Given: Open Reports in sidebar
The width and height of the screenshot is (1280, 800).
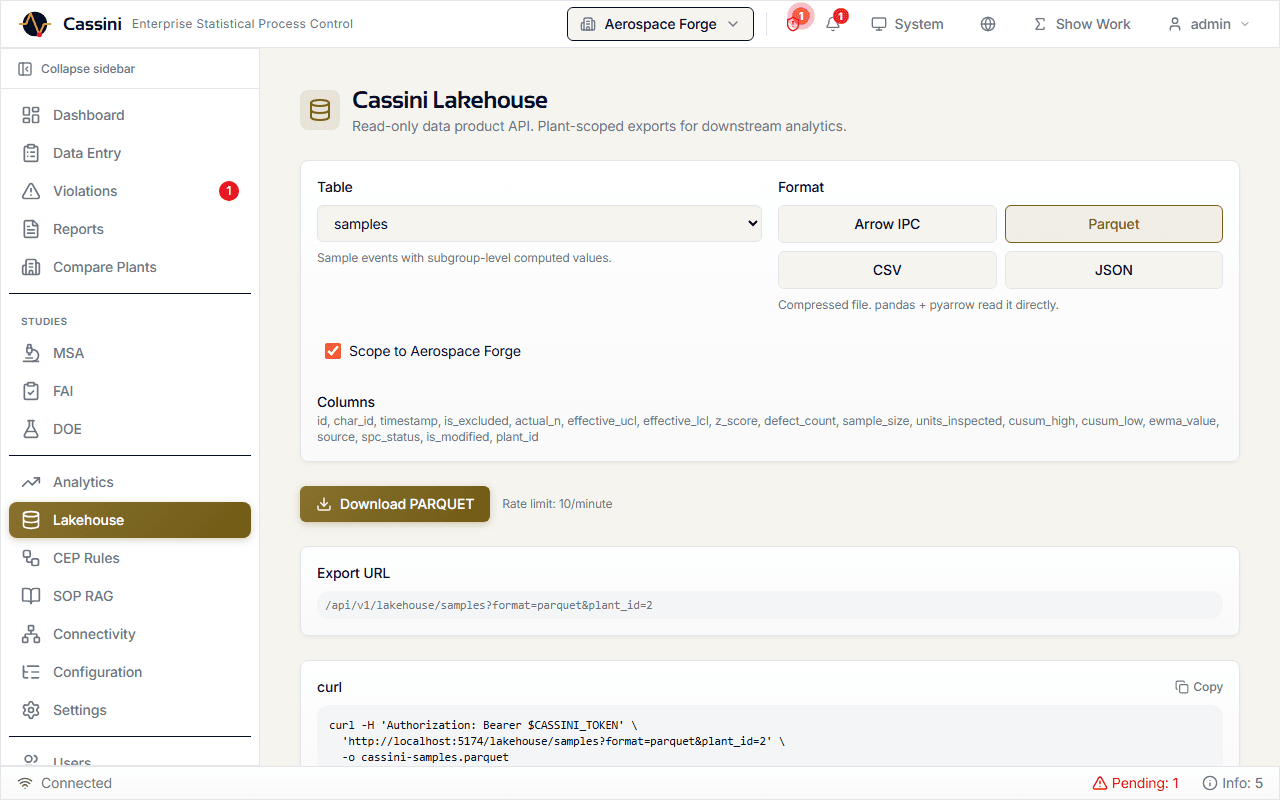Looking at the screenshot, I should [x=130, y=229].
